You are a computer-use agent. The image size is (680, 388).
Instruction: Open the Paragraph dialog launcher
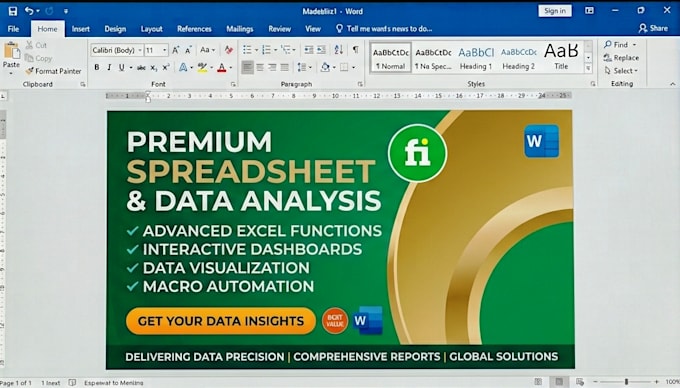click(x=360, y=84)
